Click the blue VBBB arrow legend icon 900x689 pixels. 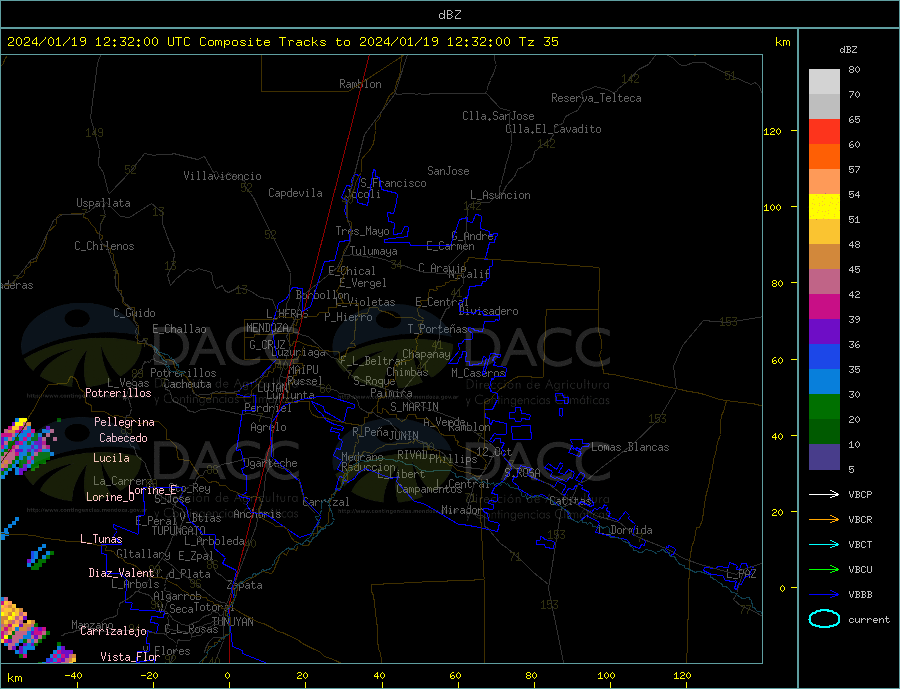[825, 595]
